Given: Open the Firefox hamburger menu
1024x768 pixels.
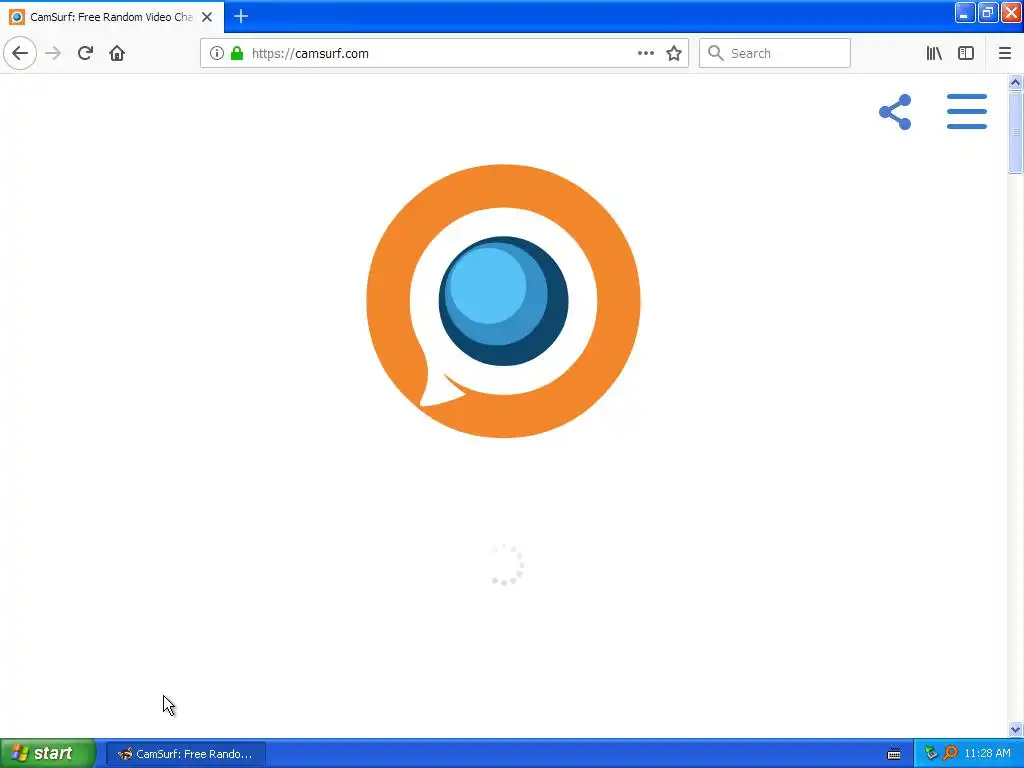Looking at the screenshot, I should pos(1004,53).
